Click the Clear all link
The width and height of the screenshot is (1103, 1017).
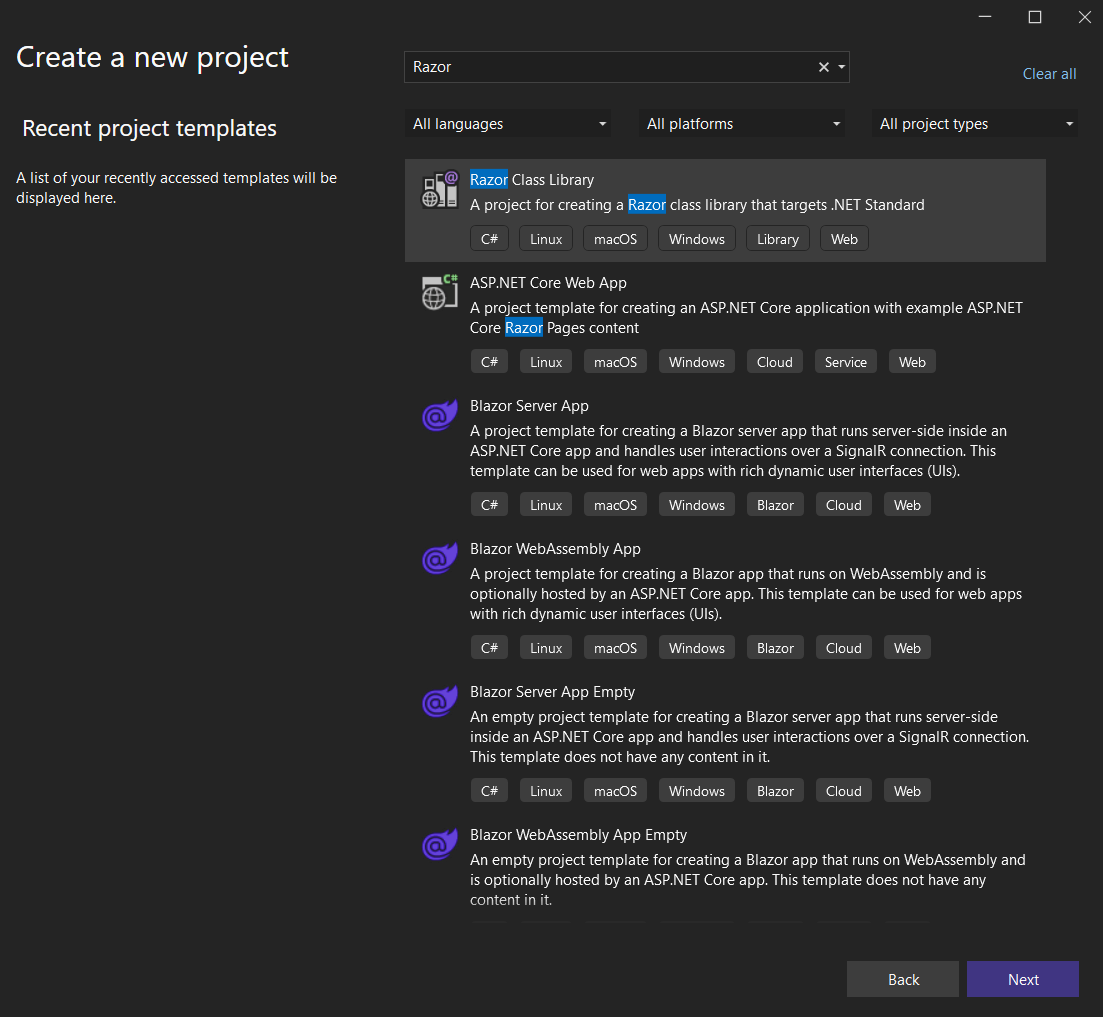[1049, 73]
